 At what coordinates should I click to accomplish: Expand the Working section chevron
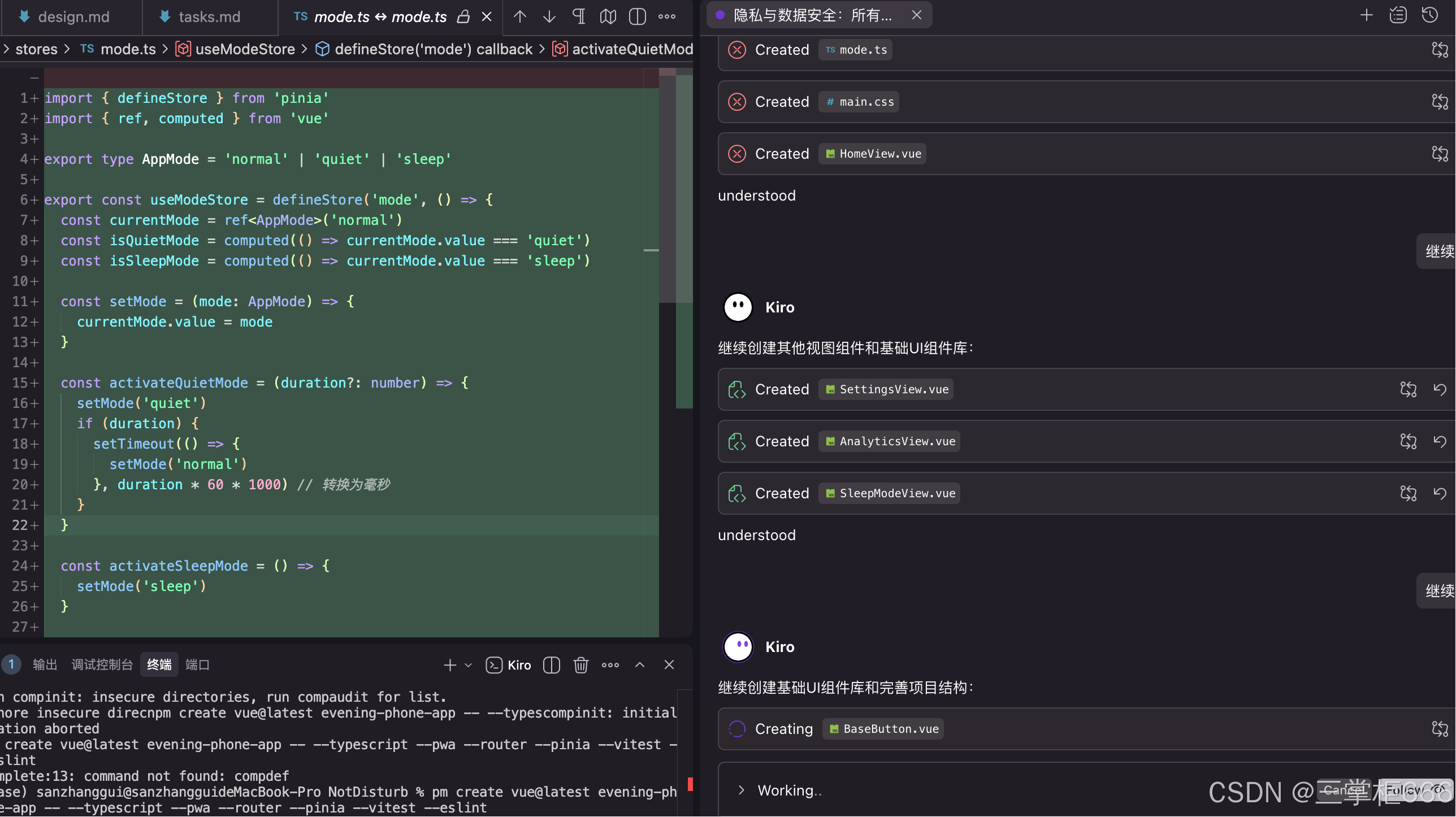(741, 790)
